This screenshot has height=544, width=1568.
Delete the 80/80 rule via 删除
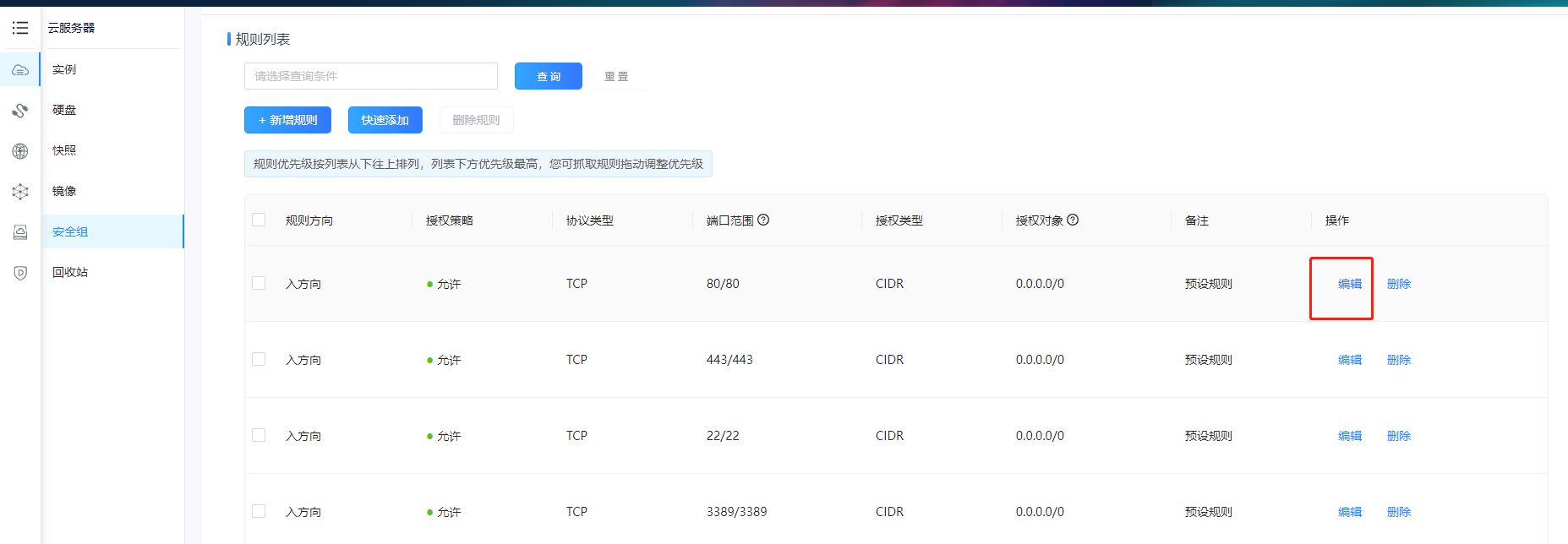(x=1399, y=284)
